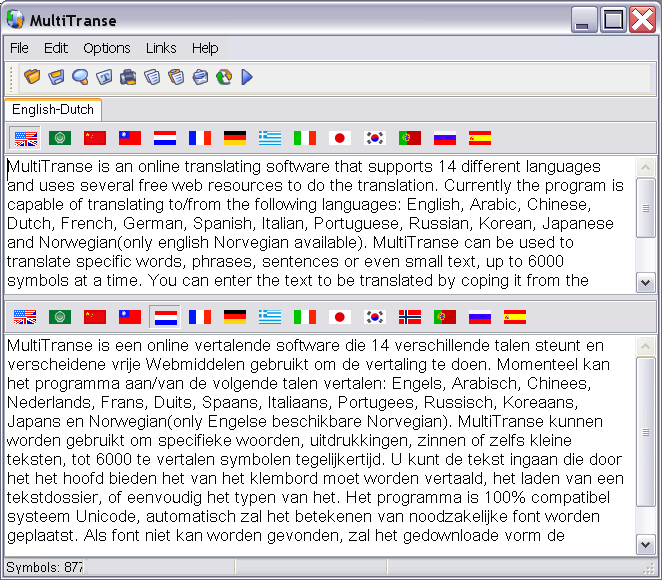Select French flag in source language row
The image size is (662, 580).
tap(200, 138)
